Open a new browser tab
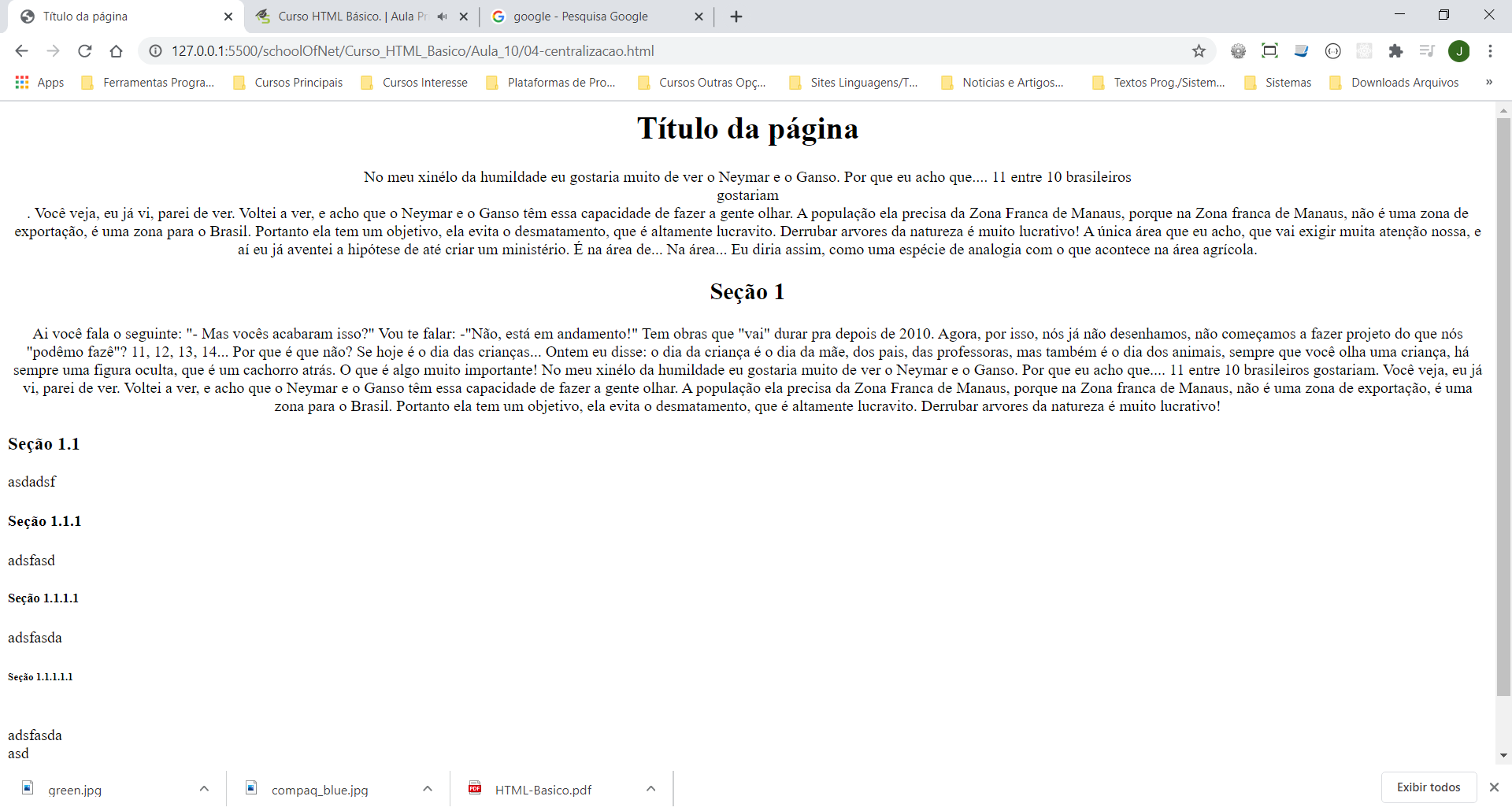This screenshot has height=811, width=1512. tap(736, 17)
